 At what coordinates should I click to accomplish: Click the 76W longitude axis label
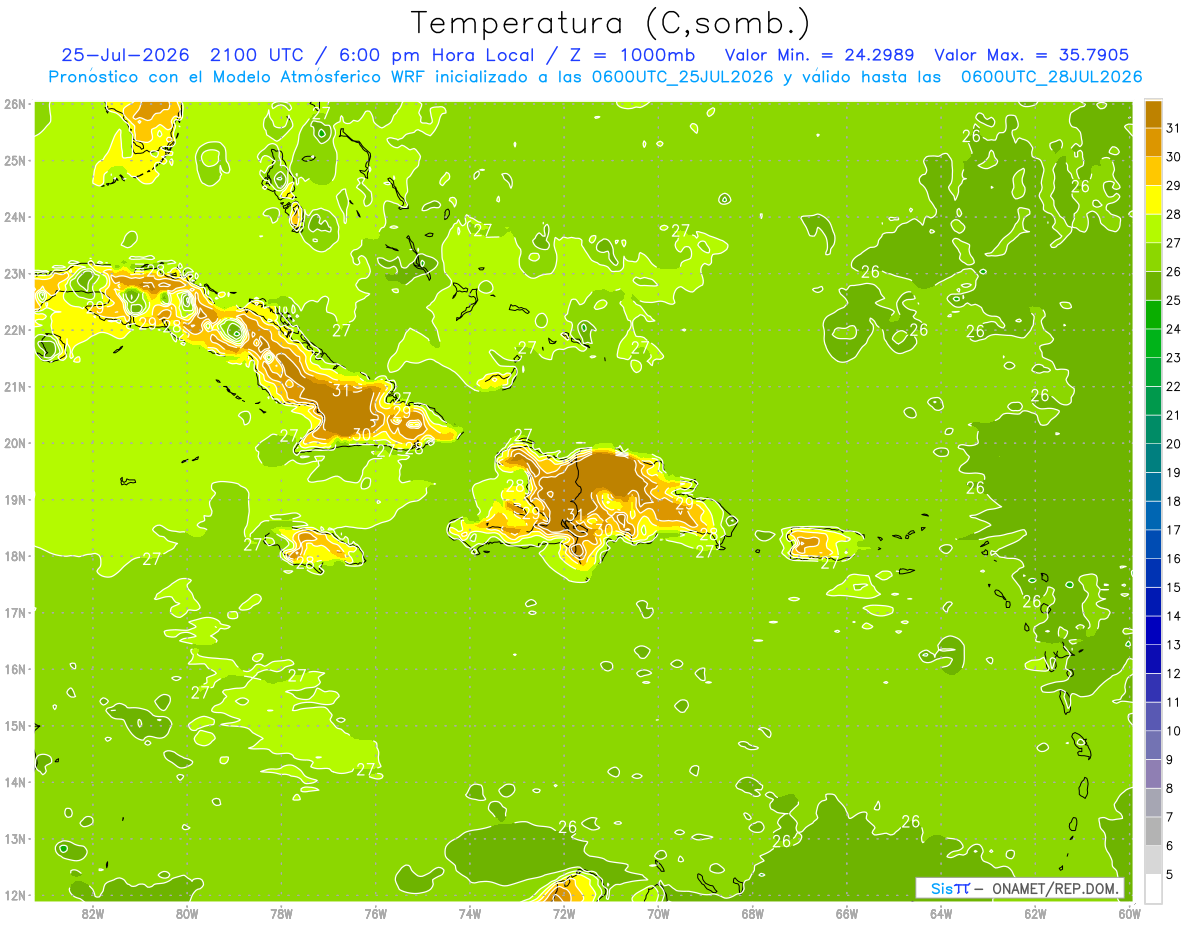pyautogui.click(x=375, y=913)
